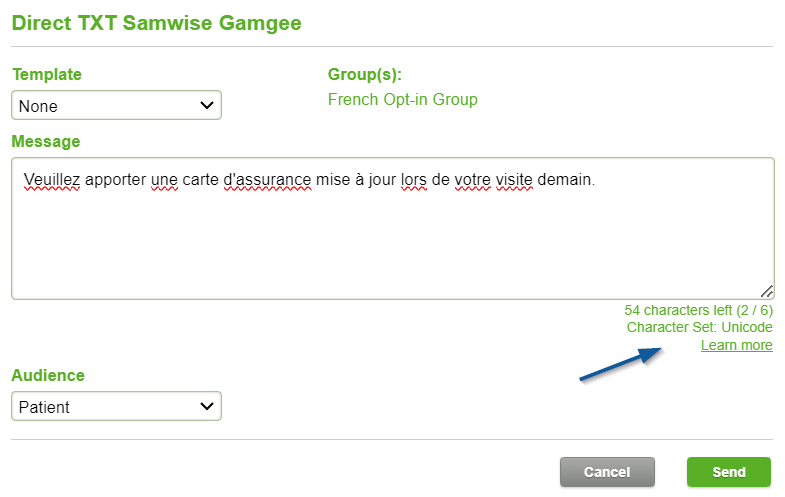The height and width of the screenshot is (497, 785).
Task: Click the blue arrow pointing to Learn more
Action: coord(621,364)
